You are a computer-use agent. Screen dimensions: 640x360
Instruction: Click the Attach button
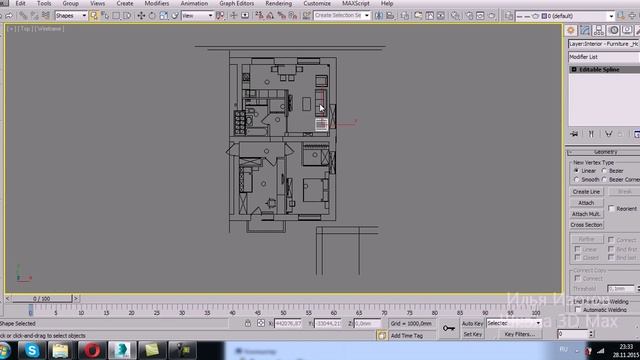586,203
